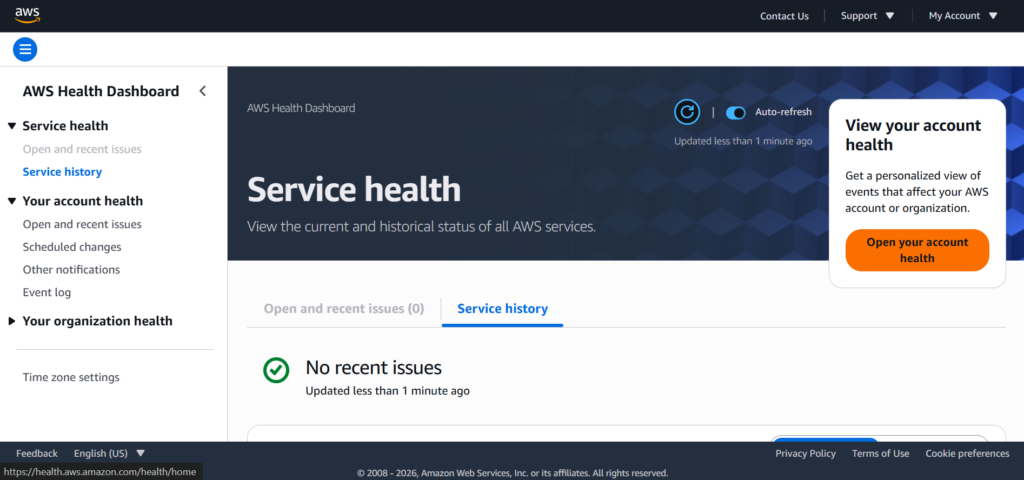Open the My Account dropdown

click(x=963, y=16)
